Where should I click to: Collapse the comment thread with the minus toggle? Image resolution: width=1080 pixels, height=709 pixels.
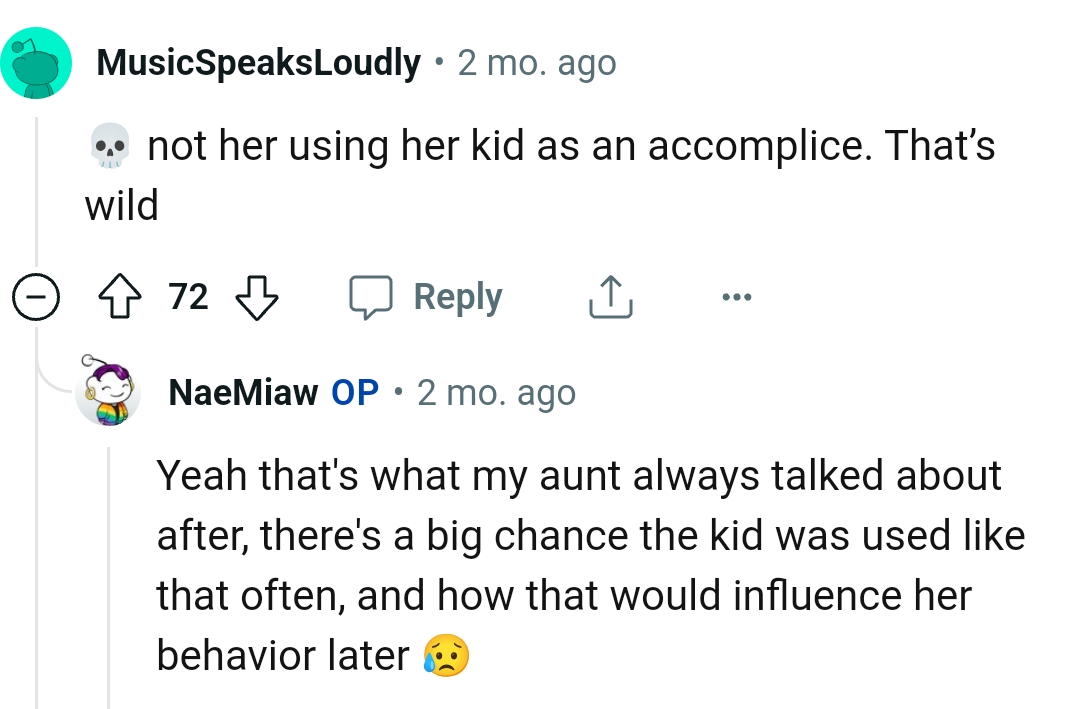(36, 296)
